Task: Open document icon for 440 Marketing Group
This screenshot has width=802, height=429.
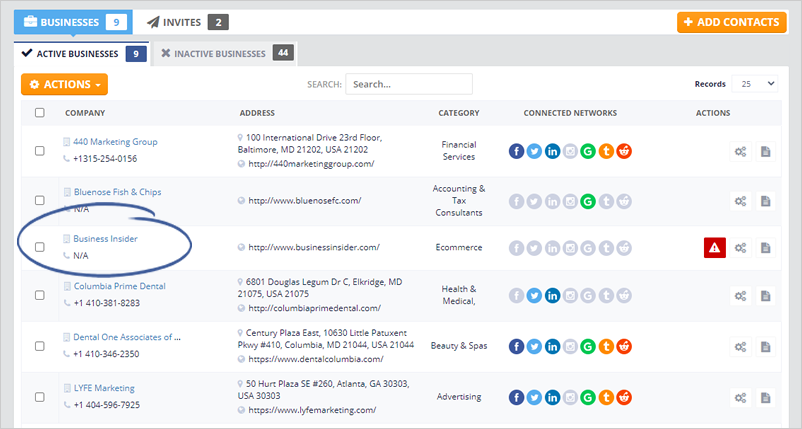Action: pyautogui.click(x=765, y=151)
